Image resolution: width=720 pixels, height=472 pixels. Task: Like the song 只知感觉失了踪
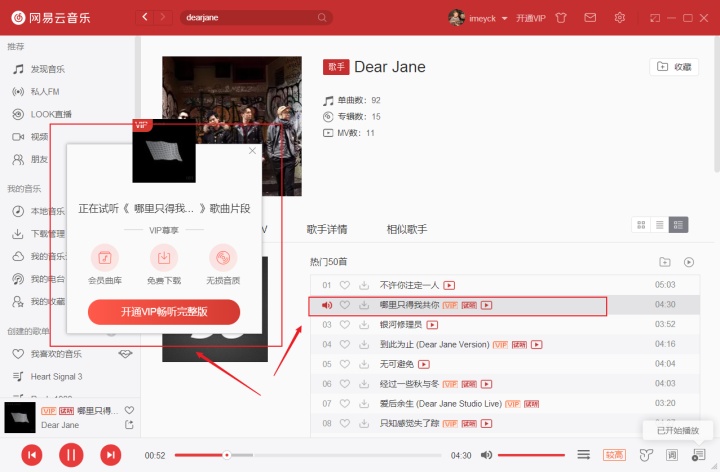345,423
